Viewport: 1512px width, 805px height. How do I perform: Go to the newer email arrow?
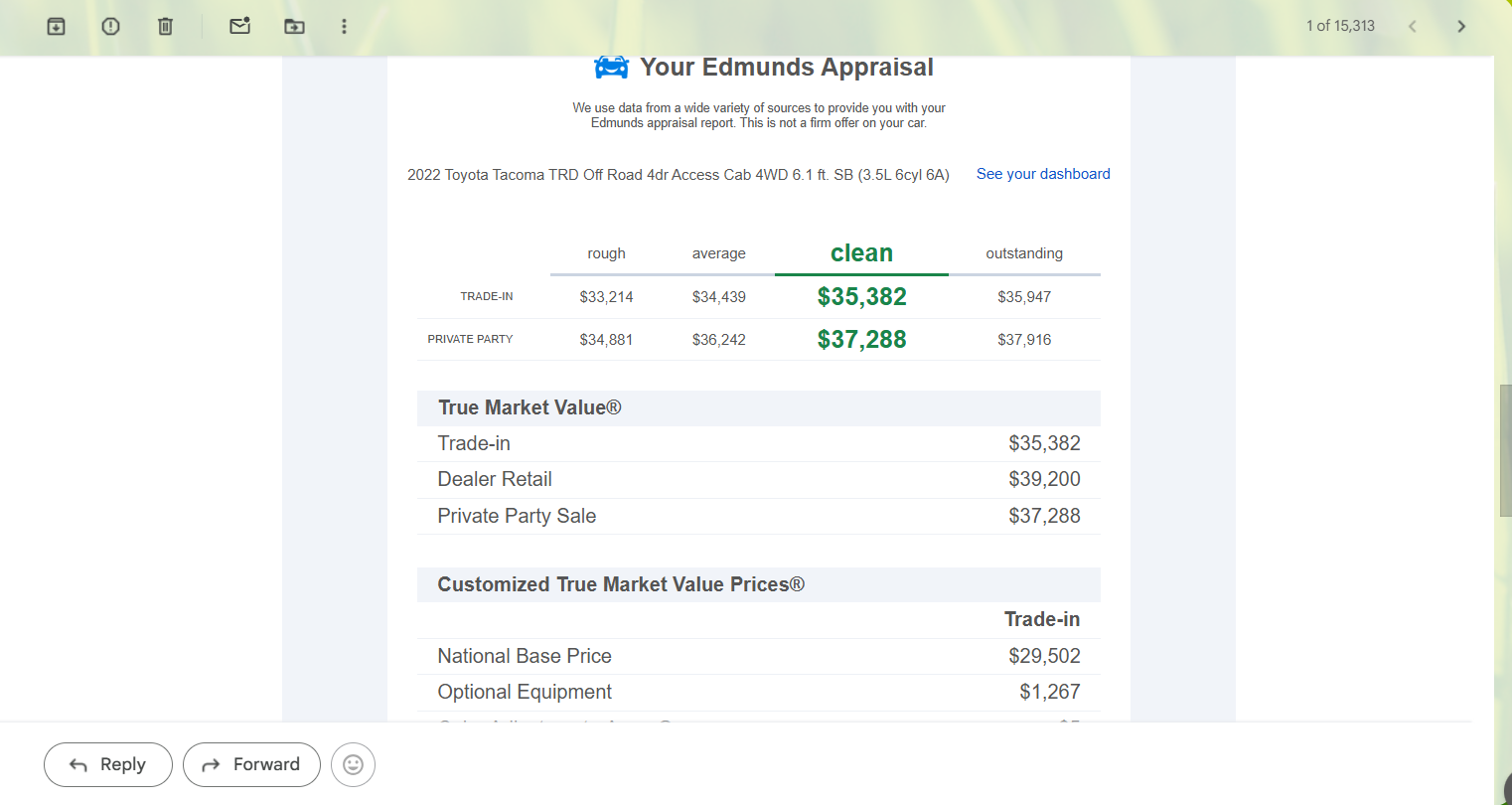[x=1412, y=26]
